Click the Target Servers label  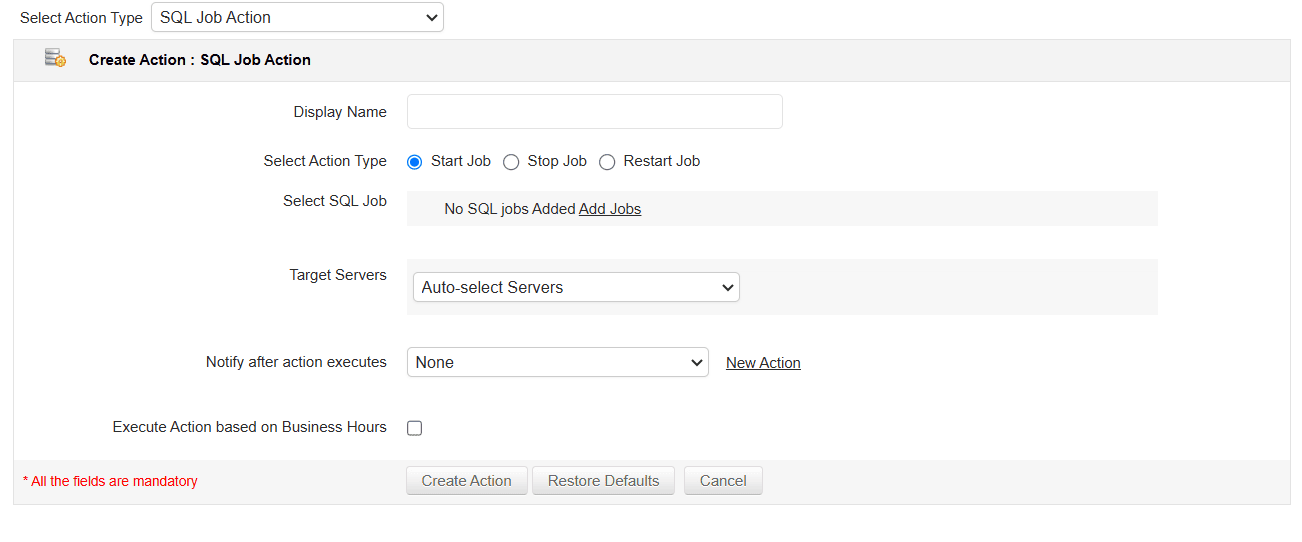tap(338, 275)
